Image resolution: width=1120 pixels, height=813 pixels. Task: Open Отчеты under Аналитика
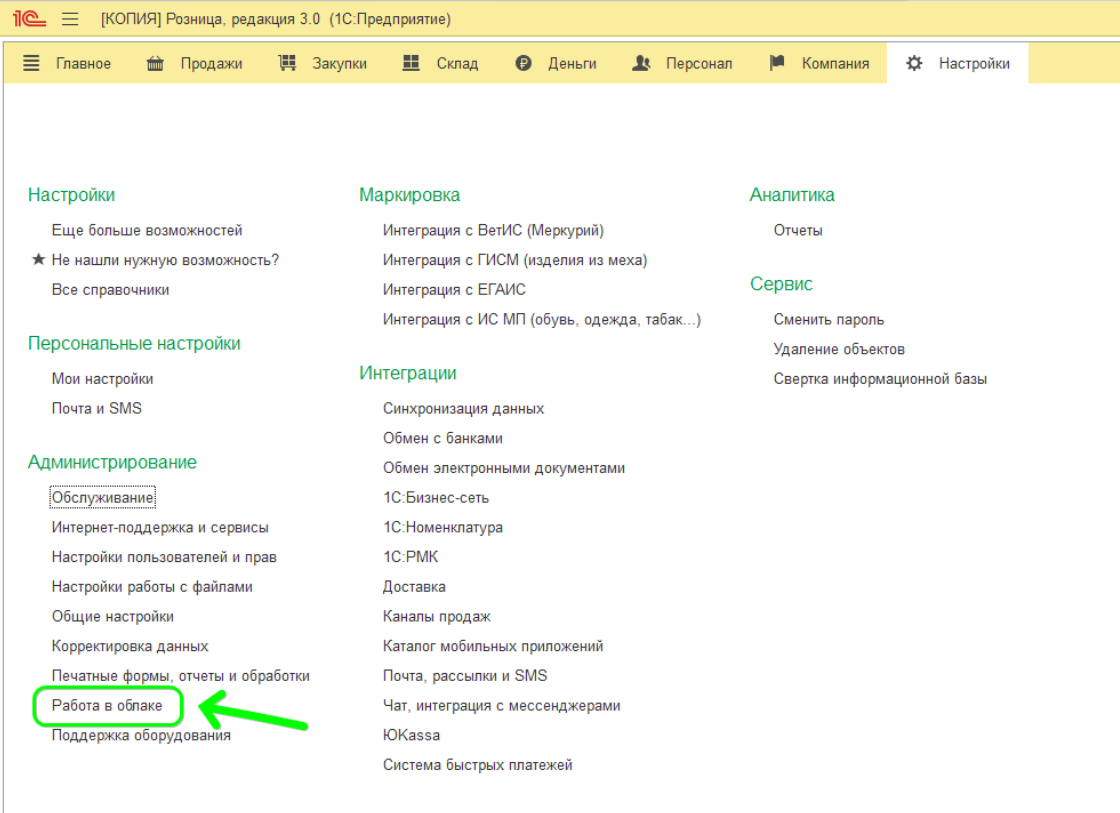(798, 230)
